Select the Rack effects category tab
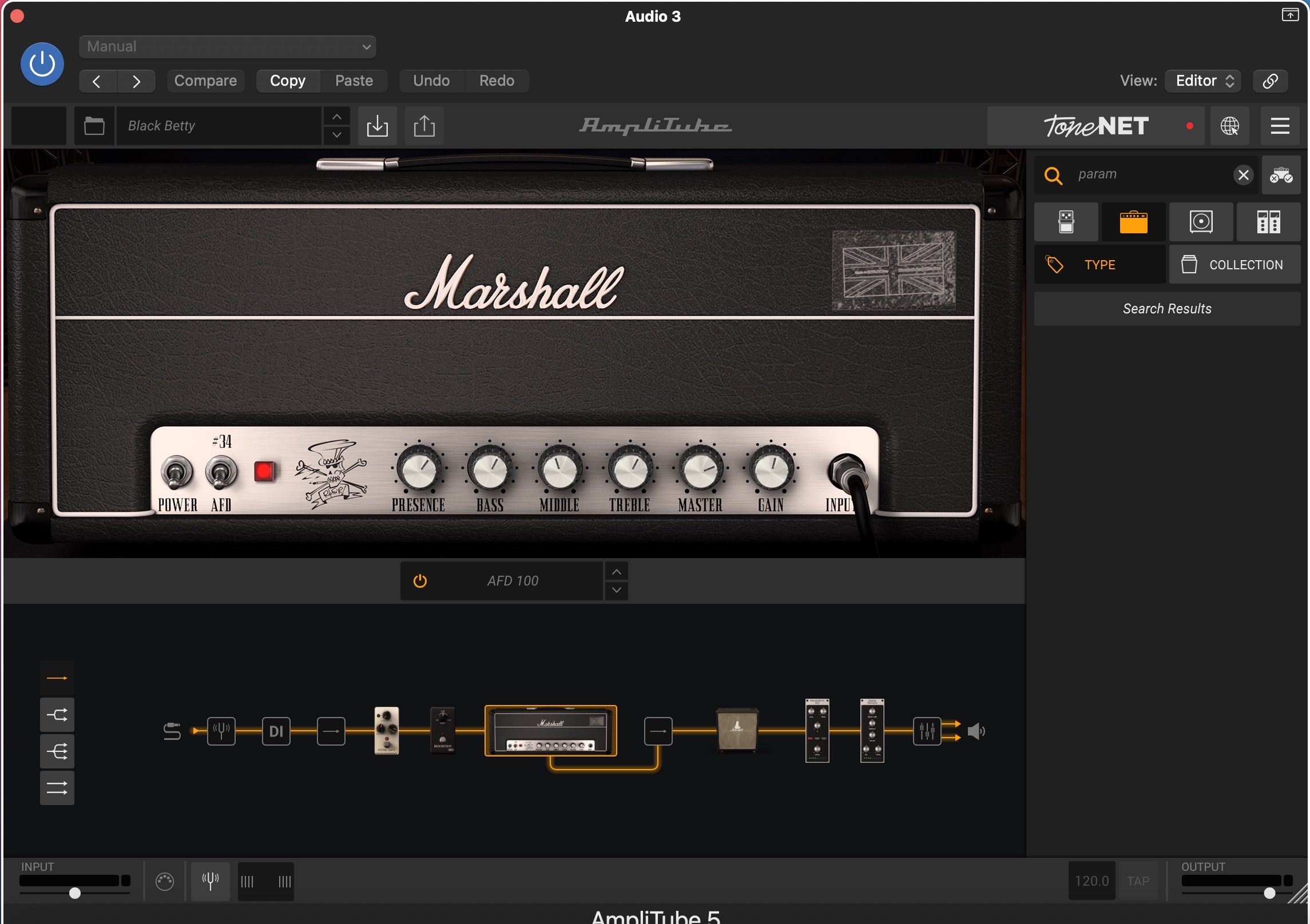The width and height of the screenshot is (1310, 924). tap(1269, 222)
